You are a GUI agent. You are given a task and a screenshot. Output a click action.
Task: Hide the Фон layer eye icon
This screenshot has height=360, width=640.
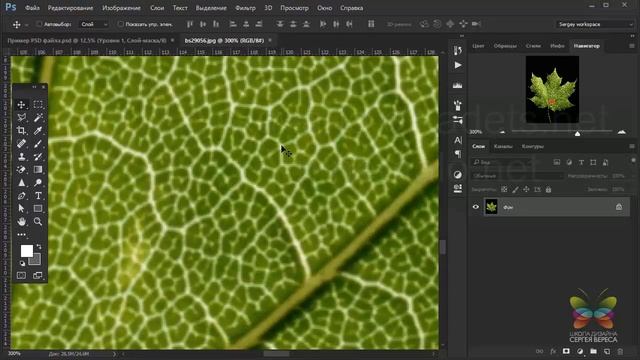click(x=476, y=207)
